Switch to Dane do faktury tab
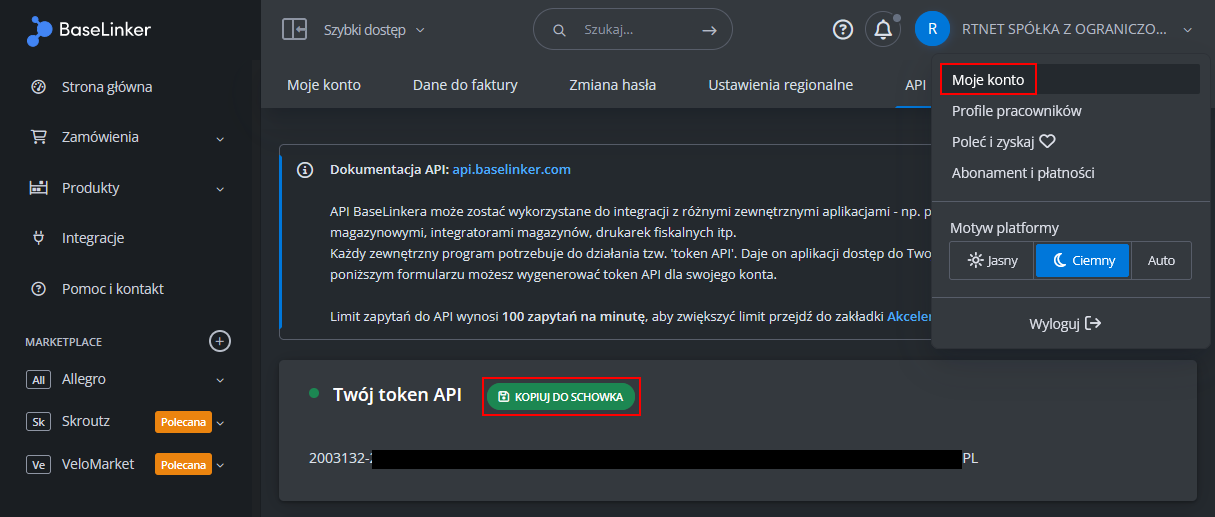 click(x=465, y=85)
